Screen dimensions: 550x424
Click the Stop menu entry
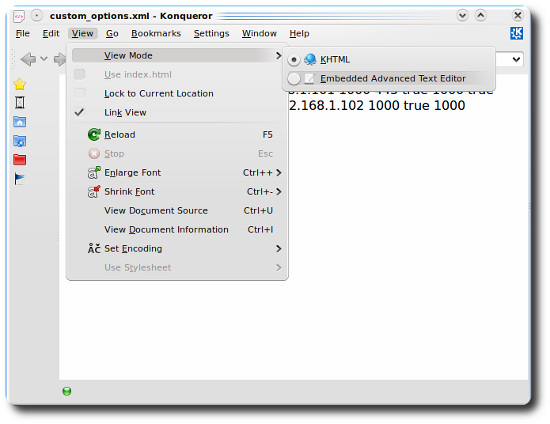[177, 154]
